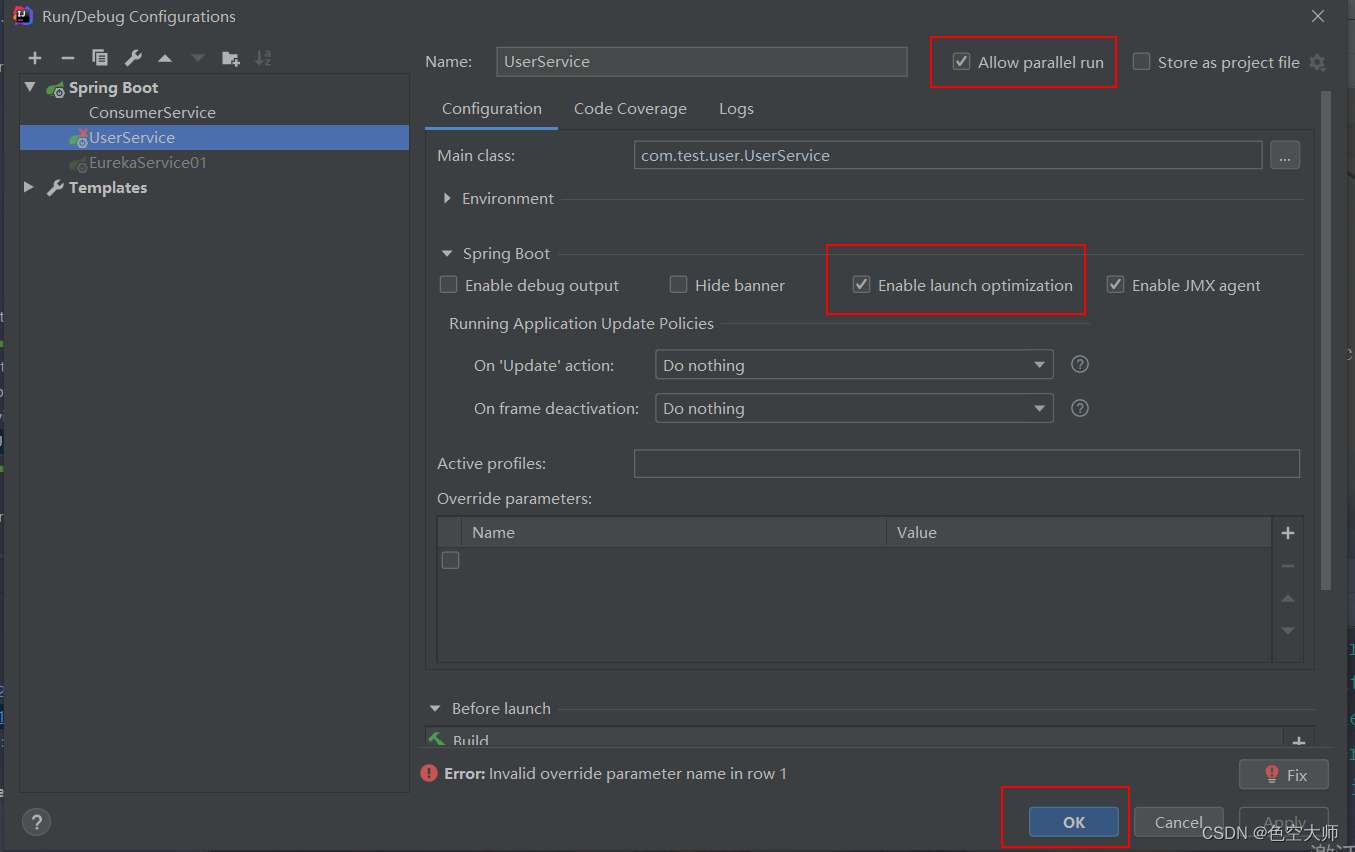The width and height of the screenshot is (1355, 852).
Task: Open On 'Update' action dropdown
Action: click(x=854, y=365)
